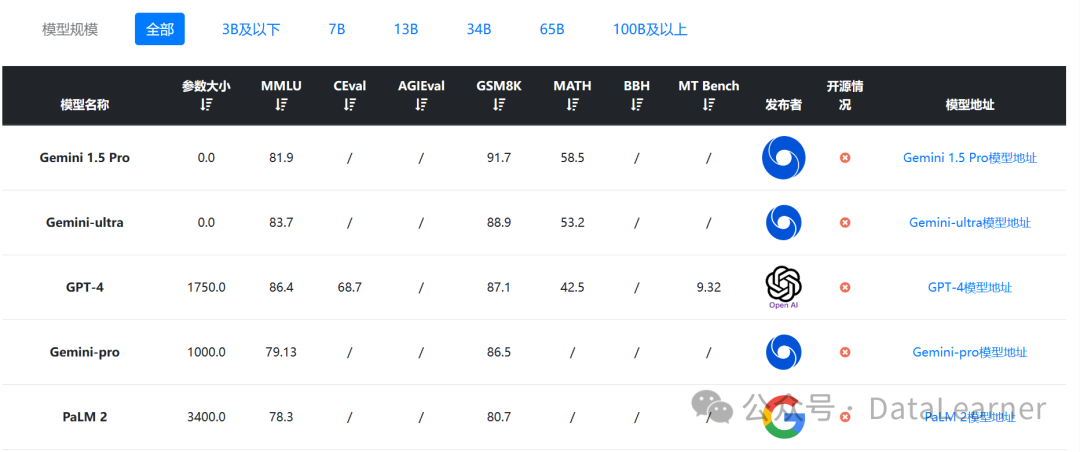This screenshot has height=452, width=1080.
Task: Open the GPT-4模型地址 link
Action: pyautogui.click(x=969, y=287)
